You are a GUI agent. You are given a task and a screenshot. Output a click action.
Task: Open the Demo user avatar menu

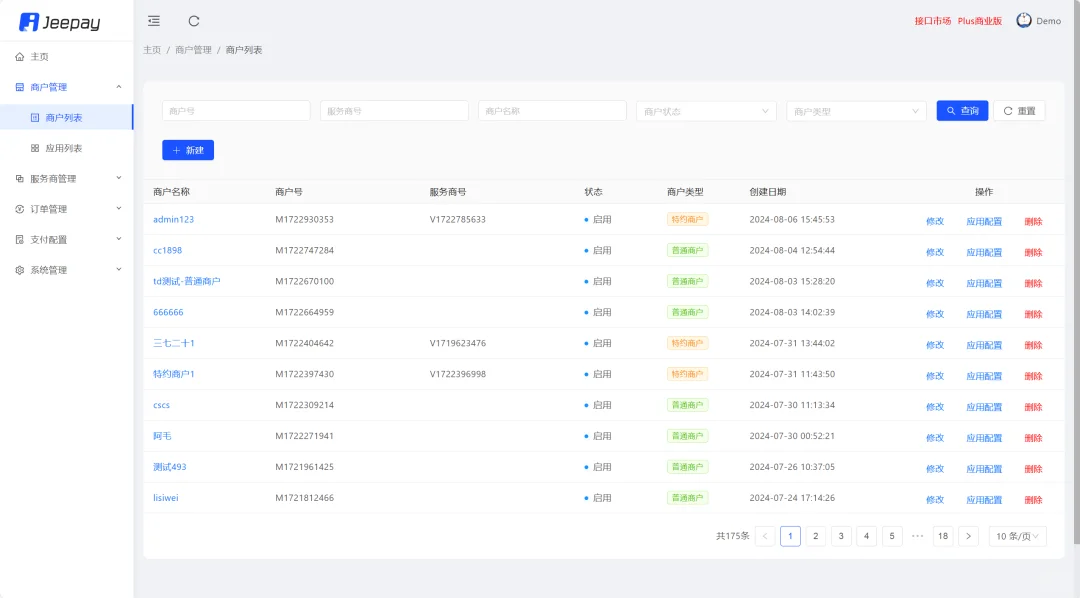click(x=1022, y=20)
